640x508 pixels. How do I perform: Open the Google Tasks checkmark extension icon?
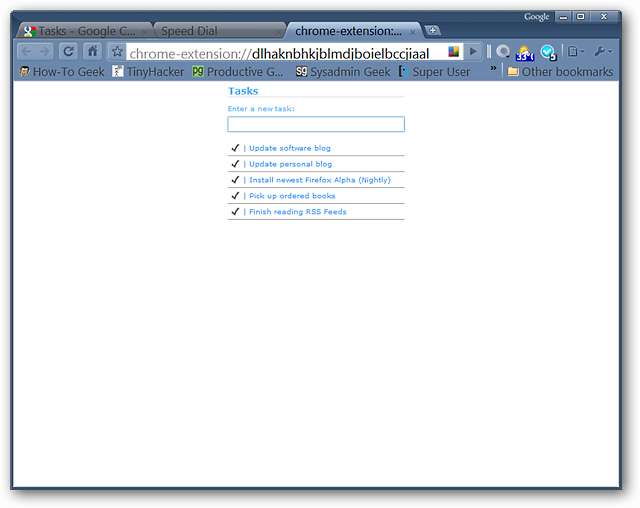tap(548, 53)
